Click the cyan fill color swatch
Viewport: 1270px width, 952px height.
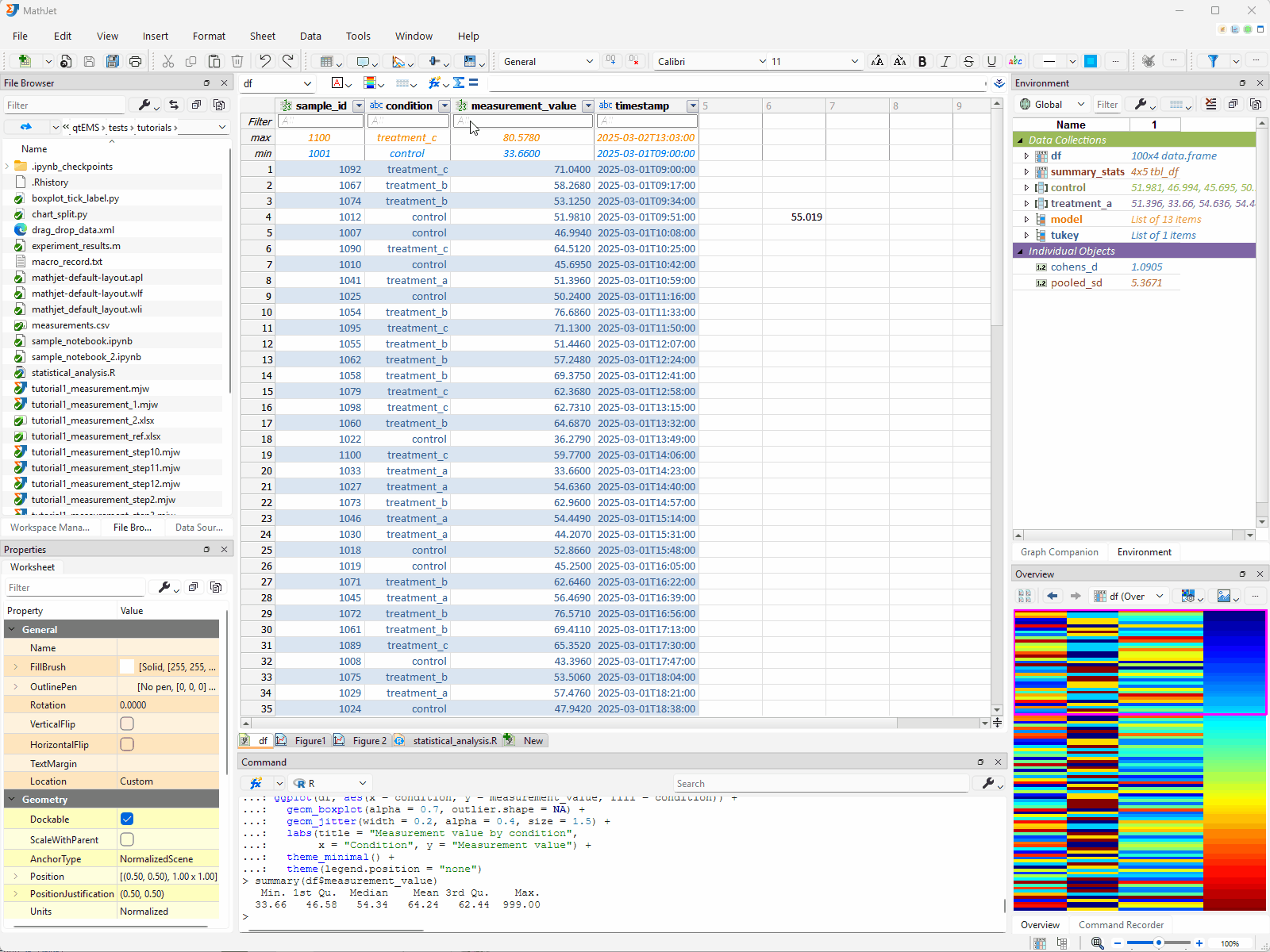point(1091,61)
